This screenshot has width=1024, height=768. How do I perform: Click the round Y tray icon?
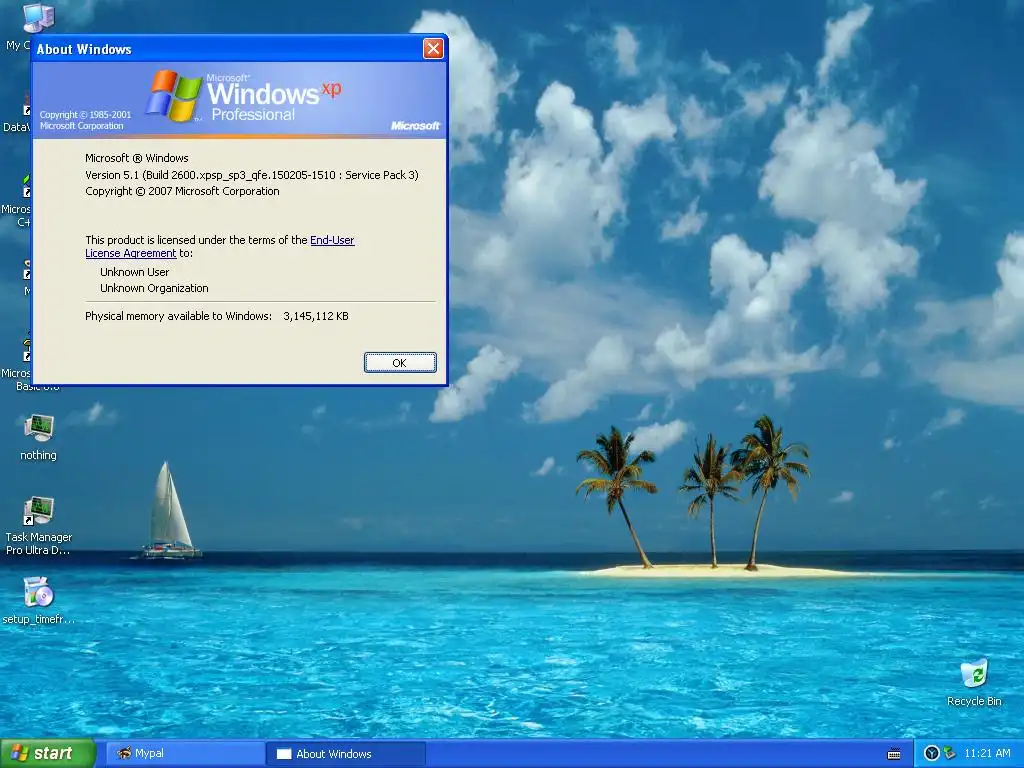[932, 754]
